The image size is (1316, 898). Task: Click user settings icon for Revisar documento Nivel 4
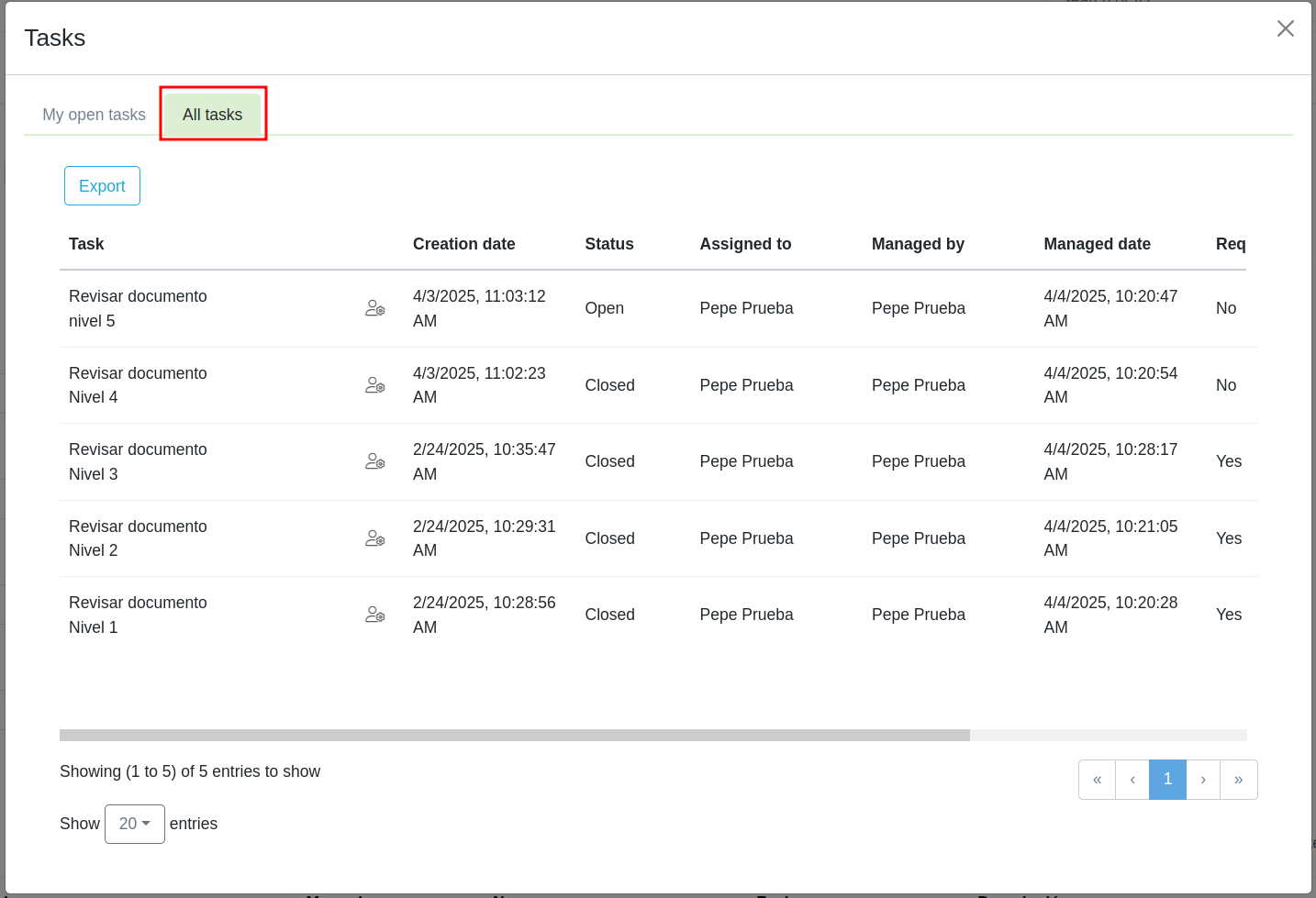pyautogui.click(x=374, y=385)
